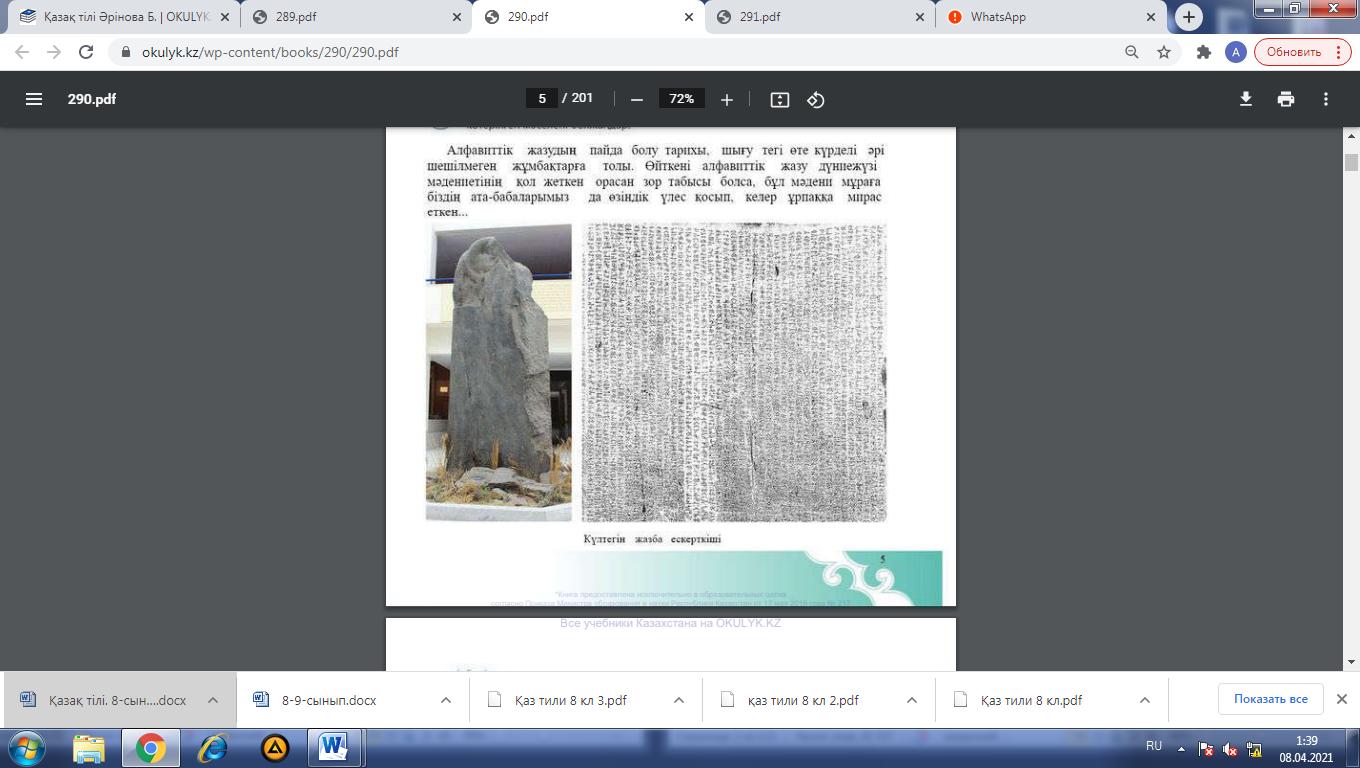
Task: Open the Chrome extensions puzzle icon
Action: click(x=1204, y=52)
